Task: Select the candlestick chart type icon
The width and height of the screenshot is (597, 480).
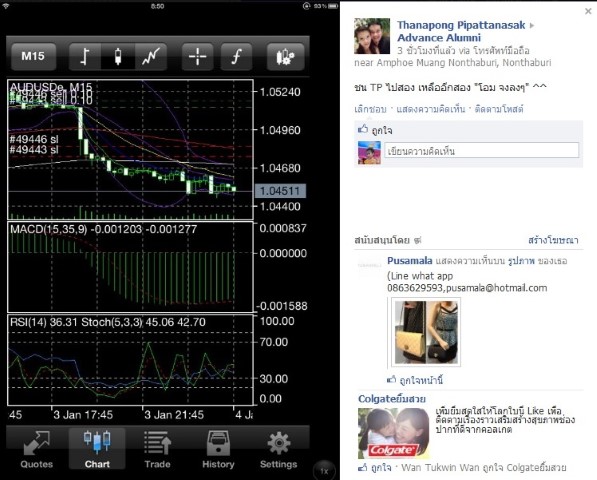Action: point(118,57)
